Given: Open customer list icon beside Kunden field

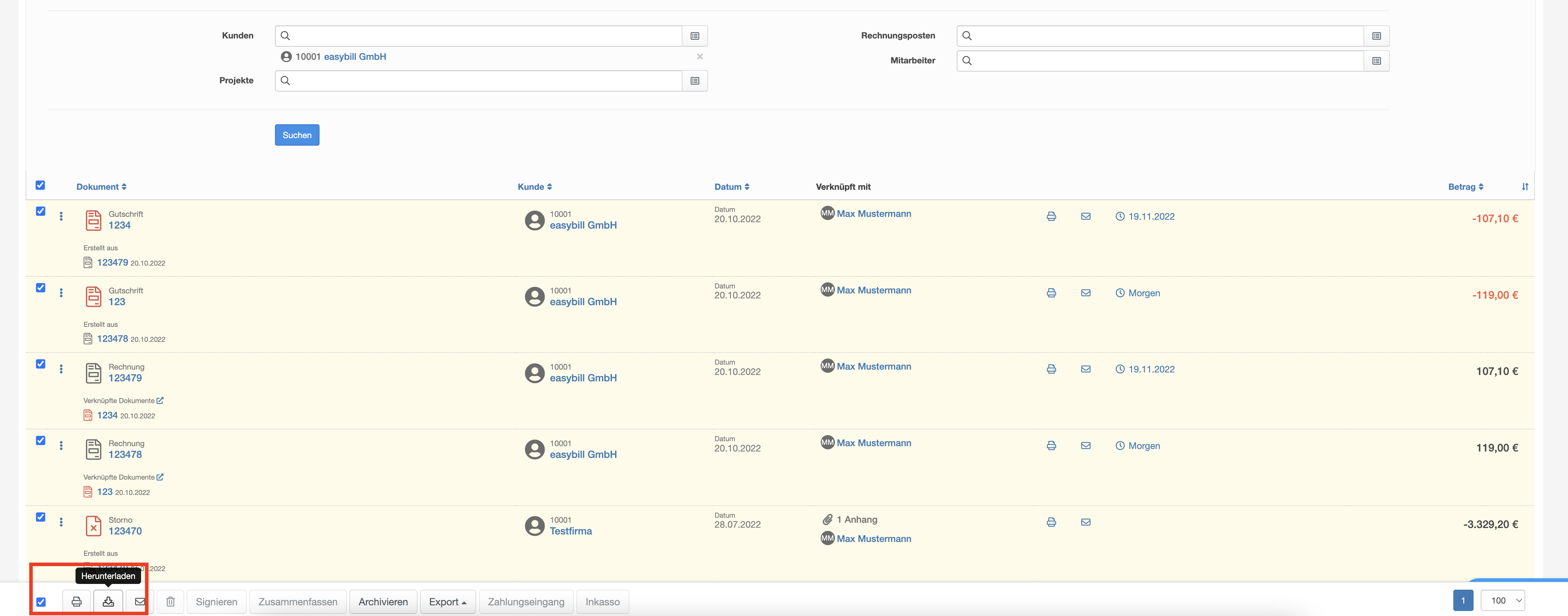Looking at the screenshot, I should (695, 36).
